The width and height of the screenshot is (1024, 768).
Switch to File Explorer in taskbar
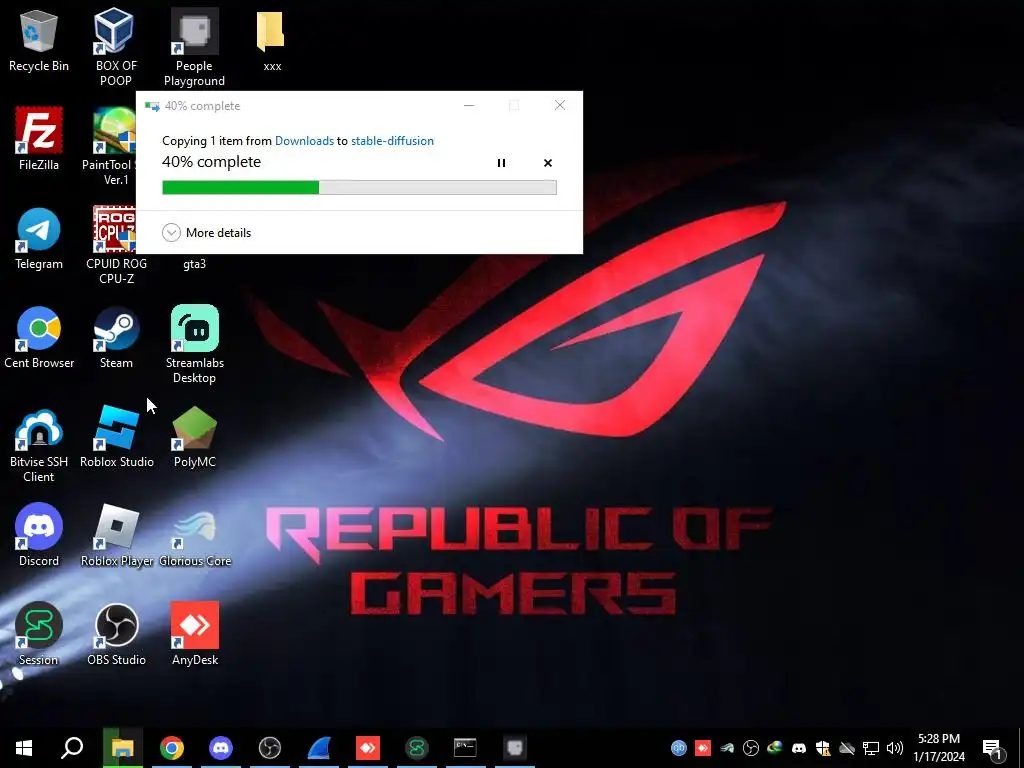tap(122, 748)
